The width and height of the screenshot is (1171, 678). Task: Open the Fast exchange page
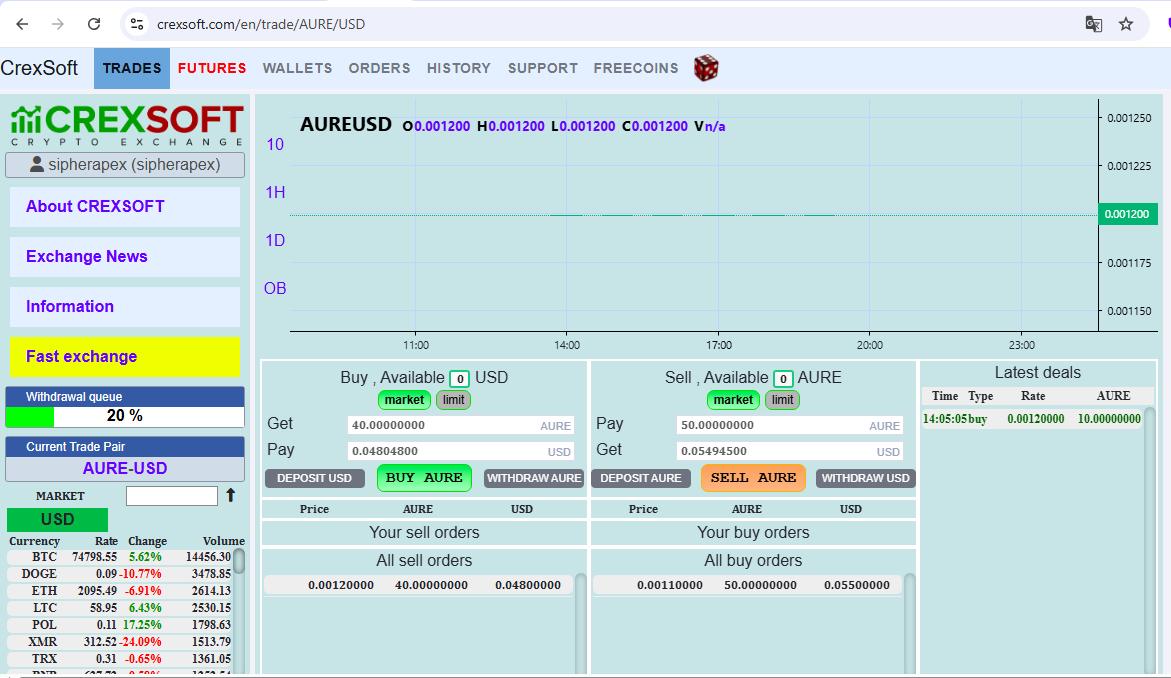124,357
